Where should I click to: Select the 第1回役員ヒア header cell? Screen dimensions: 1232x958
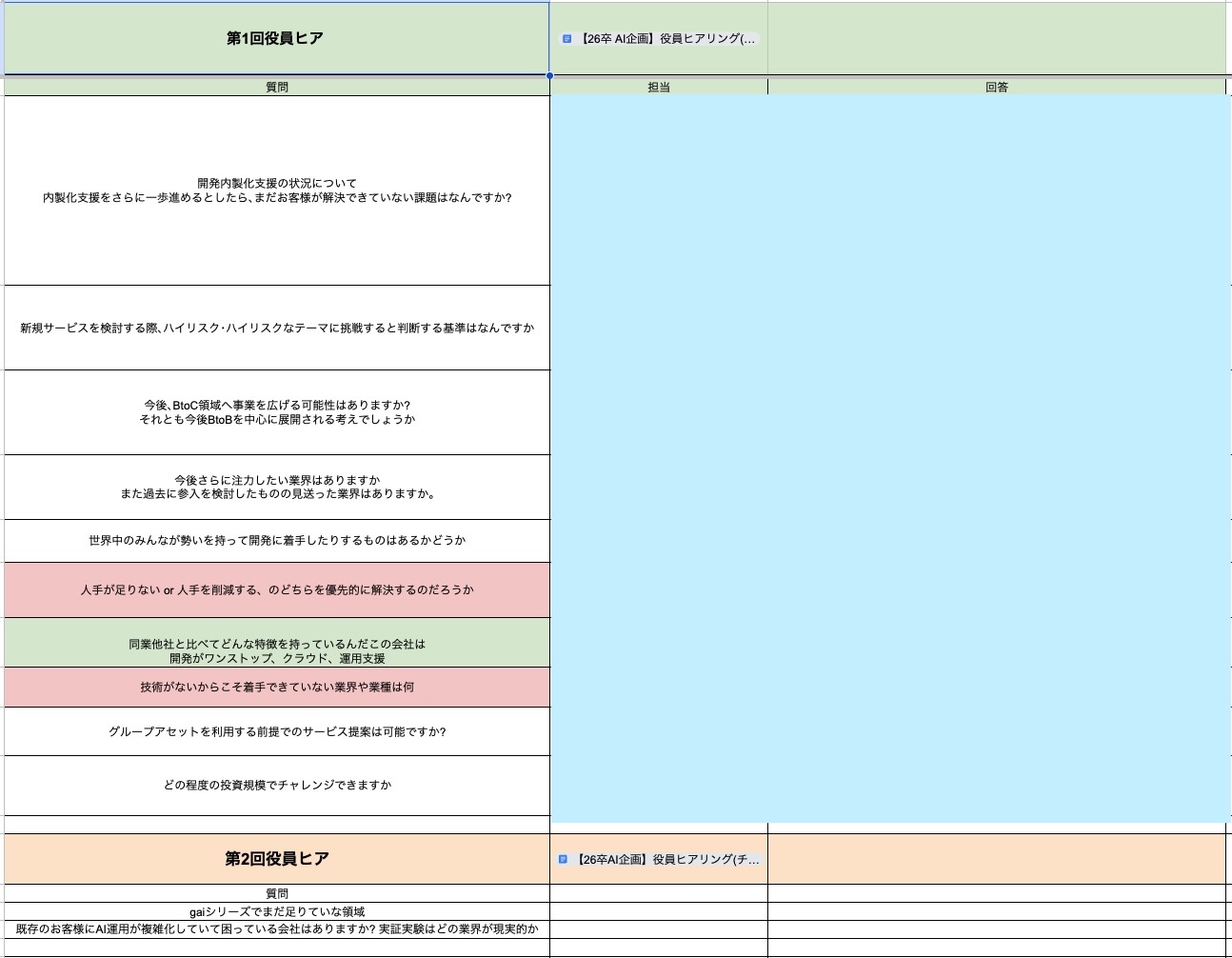(276, 38)
